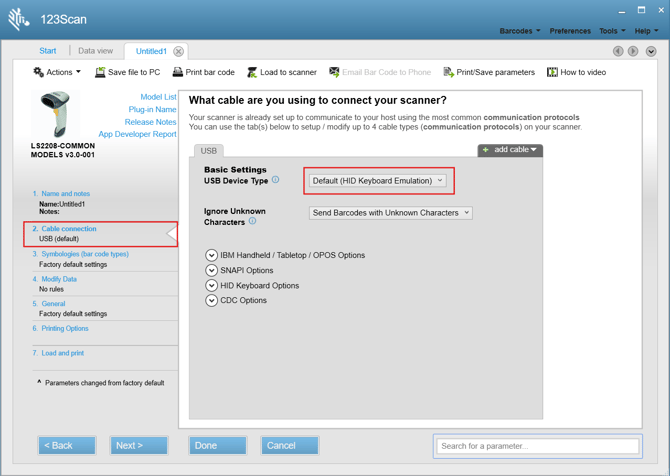Open Ignore Unknown Characters dropdown
The image size is (670, 476).
[390, 213]
